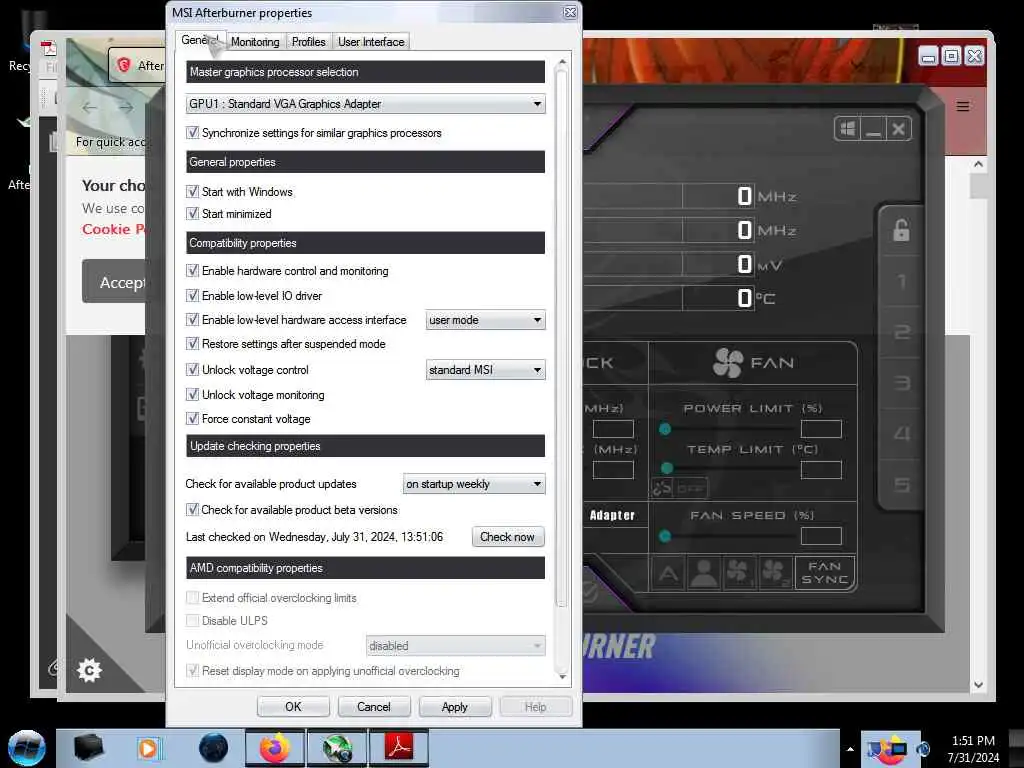The width and height of the screenshot is (1024, 768).
Task: Switch to the Monitoring tab
Action: click(255, 42)
